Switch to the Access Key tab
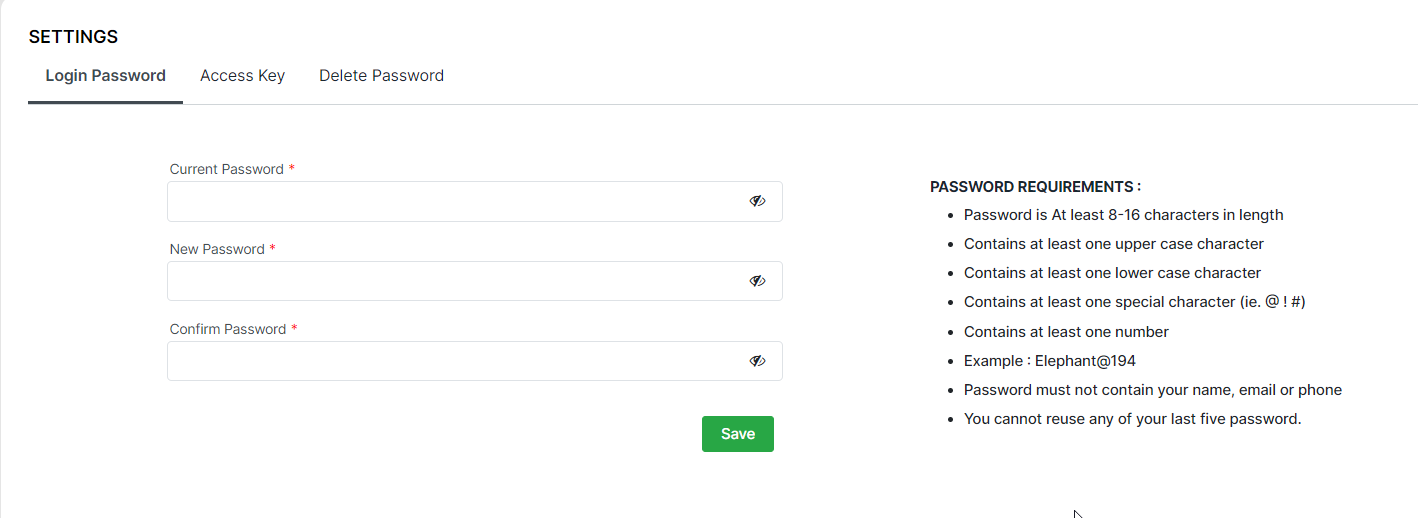This screenshot has height=518, width=1418. (242, 76)
